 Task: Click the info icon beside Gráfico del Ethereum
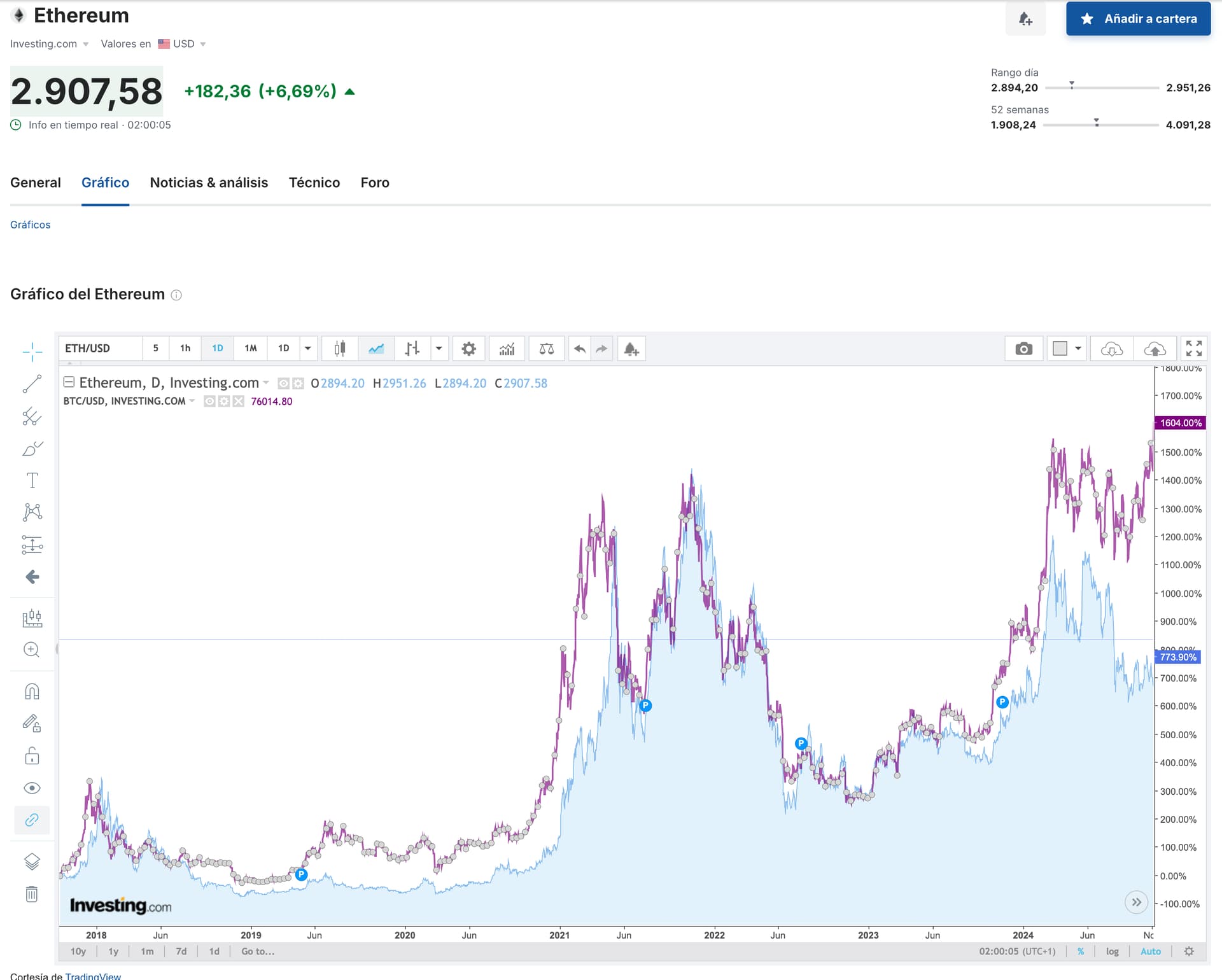click(x=176, y=295)
